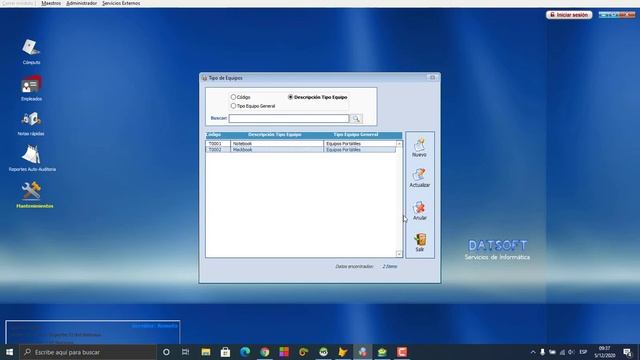This screenshot has width=640, height=360.
Task: Open the Mantenimientos tools icon
Action: pyautogui.click(x=31, y=191)
